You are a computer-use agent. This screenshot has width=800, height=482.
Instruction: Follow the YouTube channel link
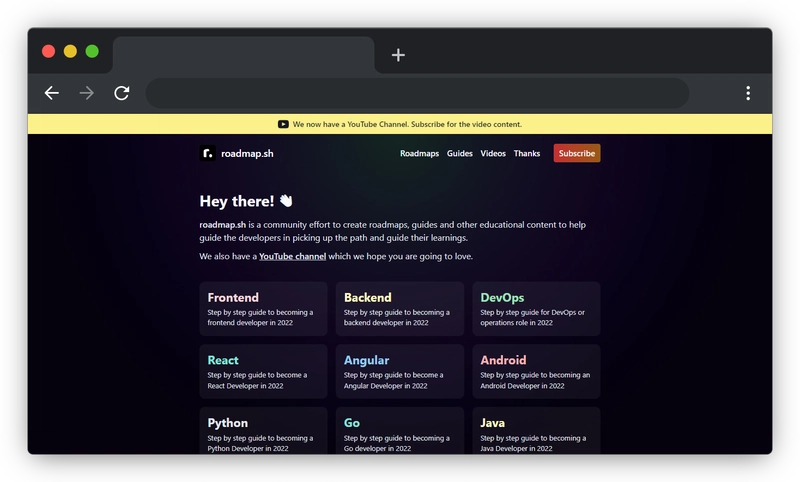[292, 256]
